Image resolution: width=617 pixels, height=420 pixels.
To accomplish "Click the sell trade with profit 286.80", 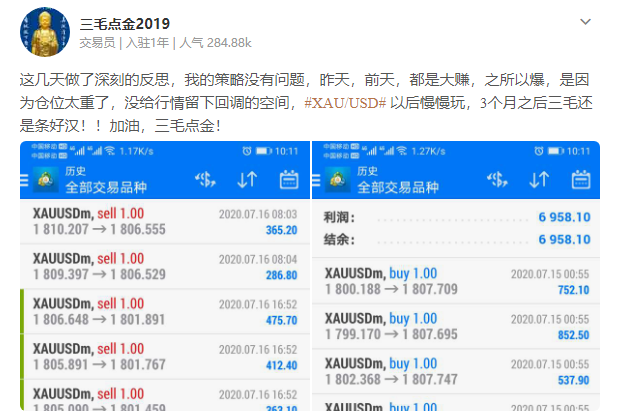I will (x=165, y=266).
